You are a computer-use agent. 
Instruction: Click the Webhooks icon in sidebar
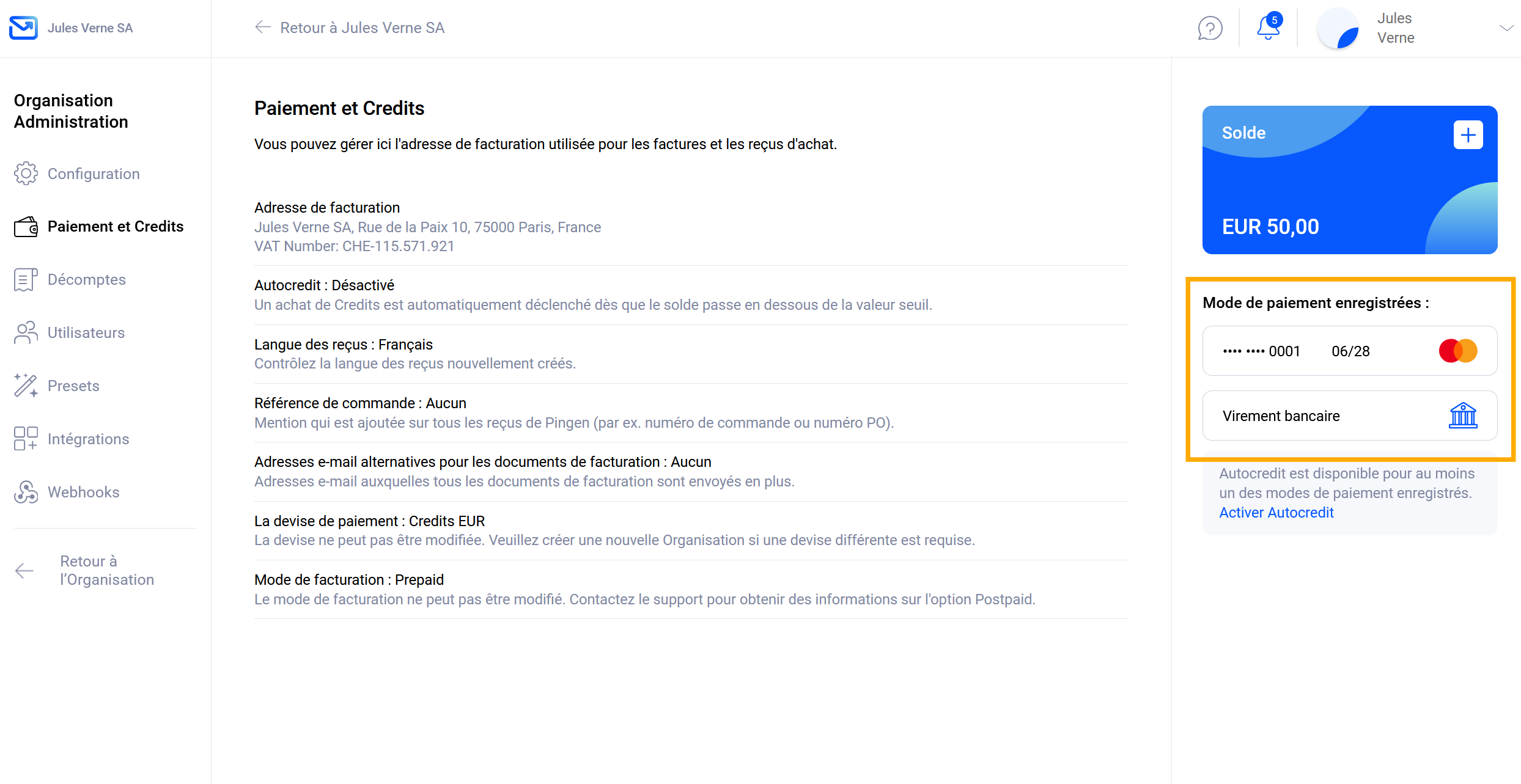click(26, 492)
